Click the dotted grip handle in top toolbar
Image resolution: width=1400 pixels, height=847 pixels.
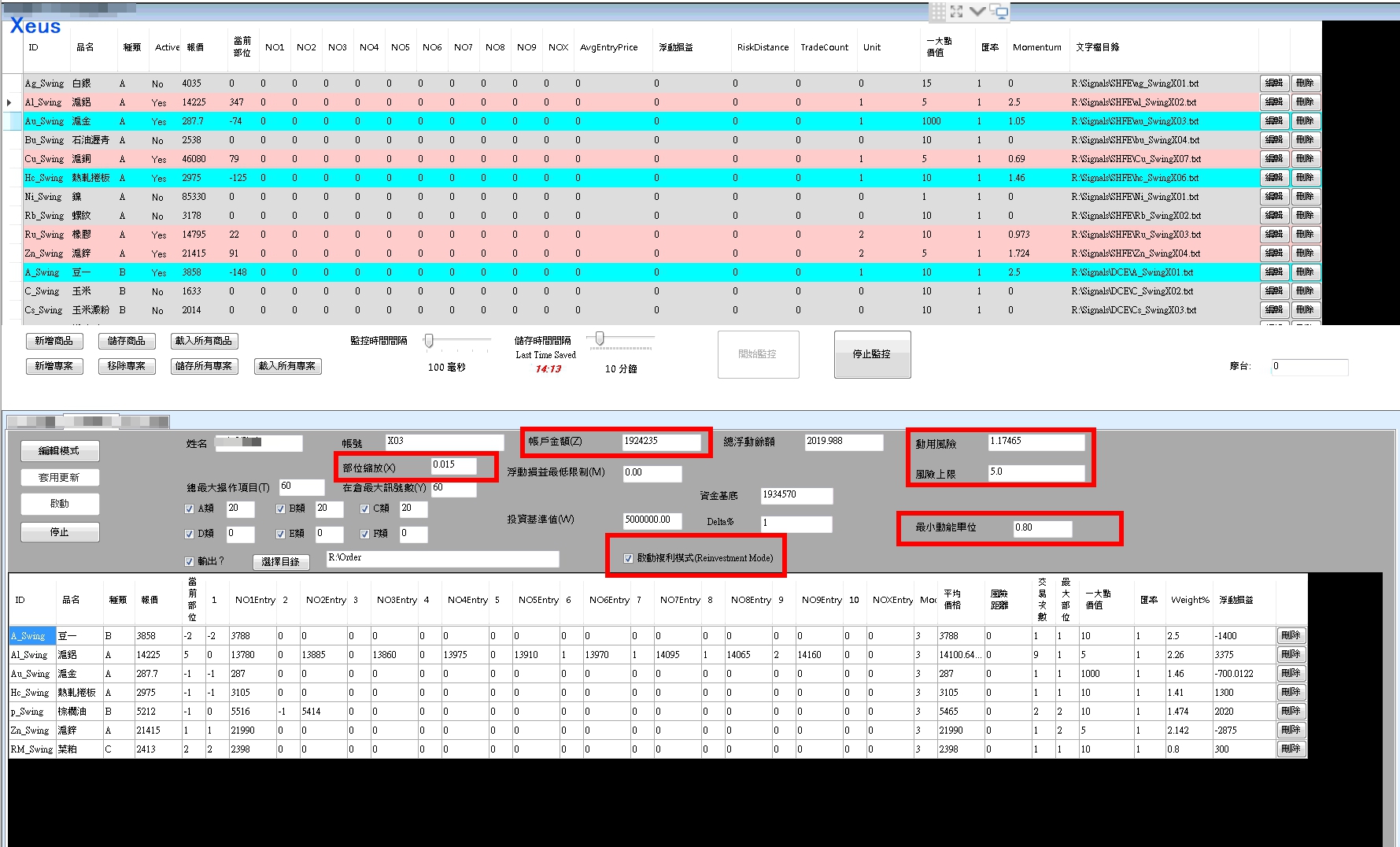pos(937,11)
